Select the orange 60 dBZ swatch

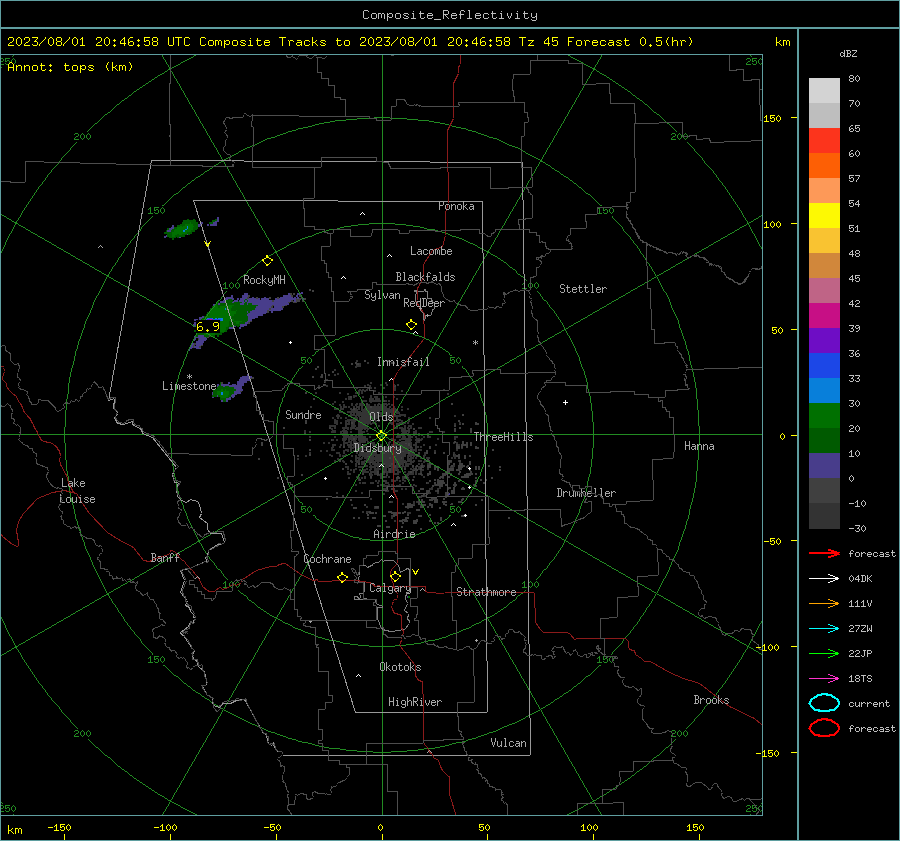[x=824, y=165]
